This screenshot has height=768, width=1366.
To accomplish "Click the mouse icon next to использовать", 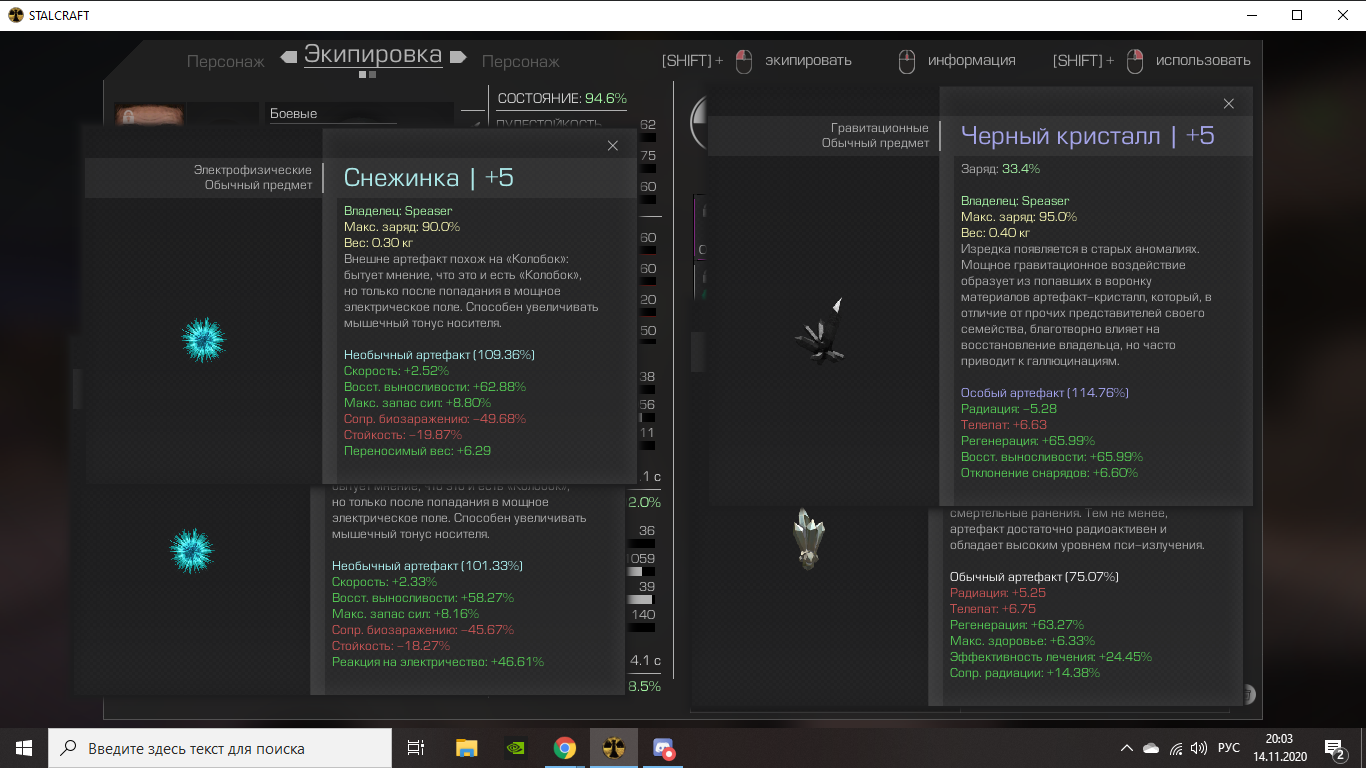I will [1134, 62].
